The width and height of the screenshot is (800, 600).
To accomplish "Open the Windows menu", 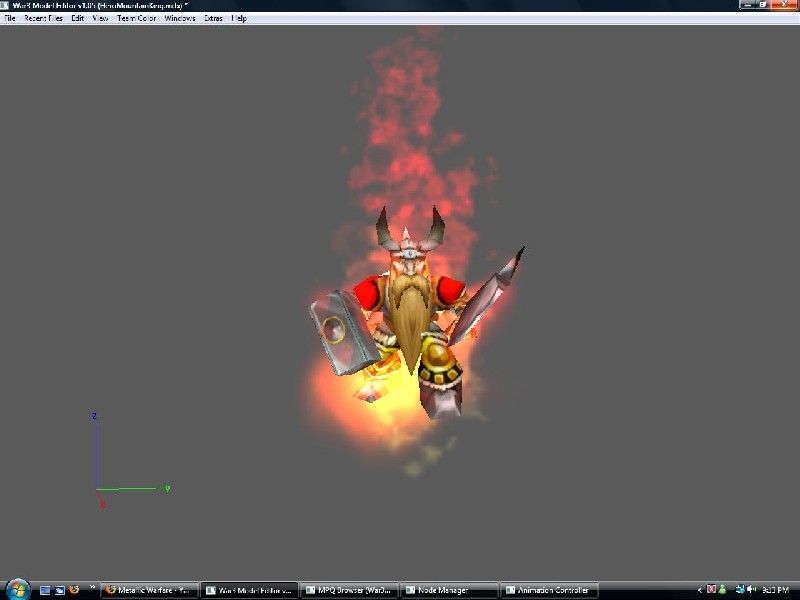I will click(x=180, y=18).
